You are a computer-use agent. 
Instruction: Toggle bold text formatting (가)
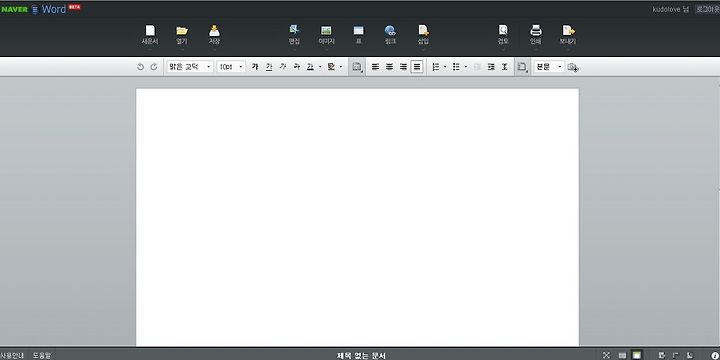(255, 67)
